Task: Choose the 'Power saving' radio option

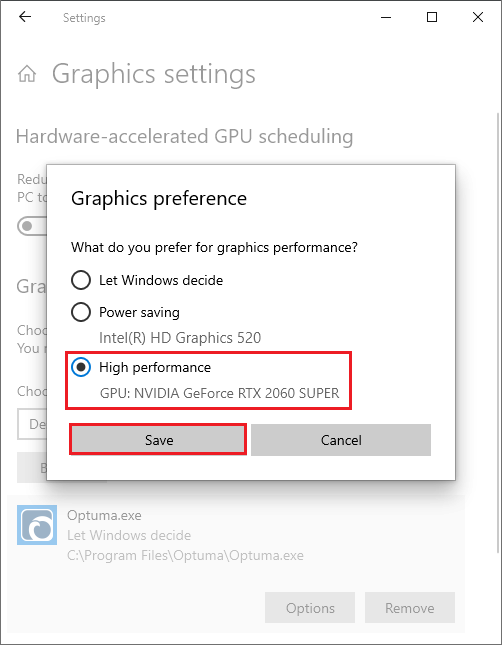Action: [x=81, y=312]
